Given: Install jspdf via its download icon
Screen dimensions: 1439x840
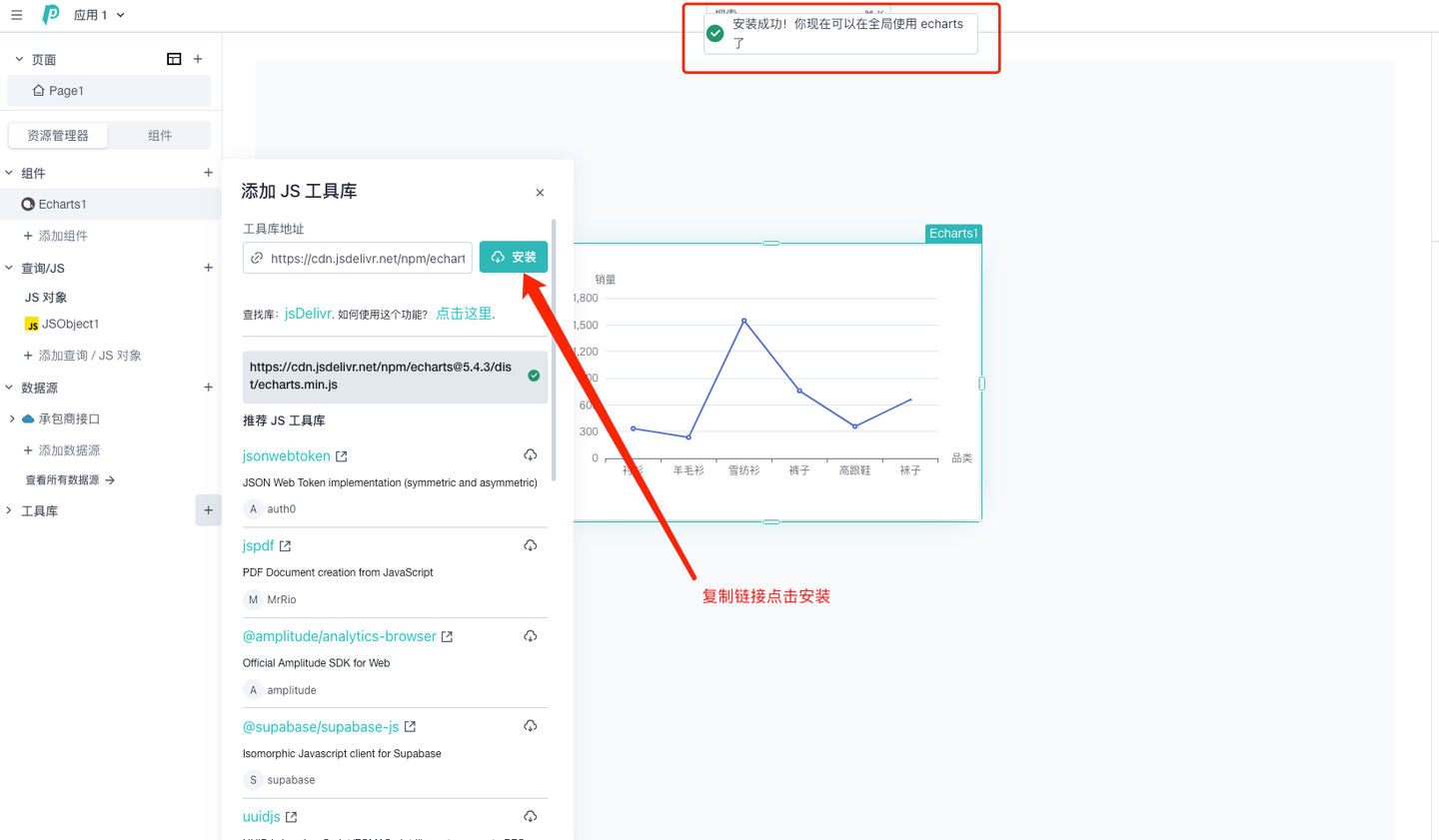Looking at the screenshot, I should (x=530, y=545).
